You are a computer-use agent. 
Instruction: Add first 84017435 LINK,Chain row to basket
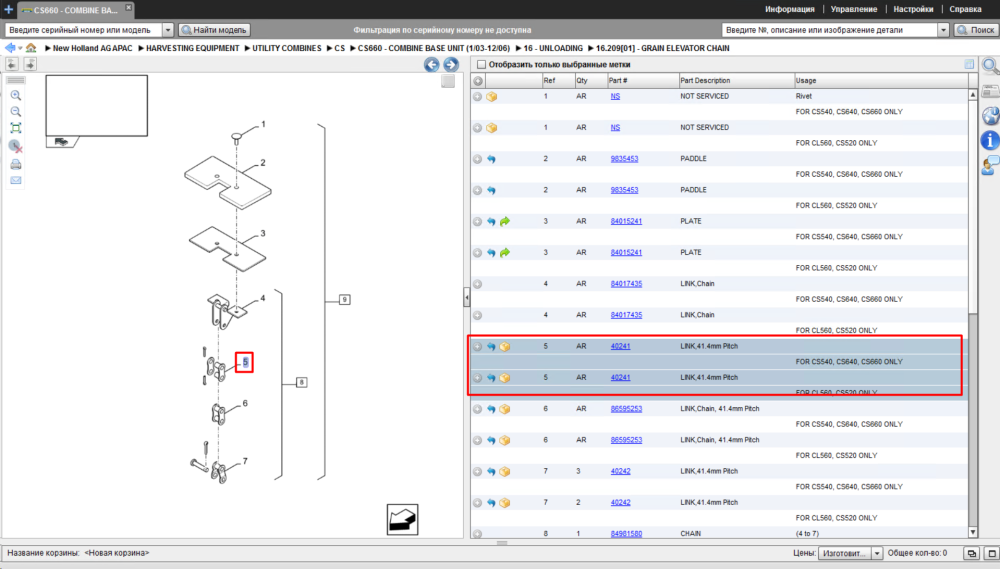click(x=478, y=284)
